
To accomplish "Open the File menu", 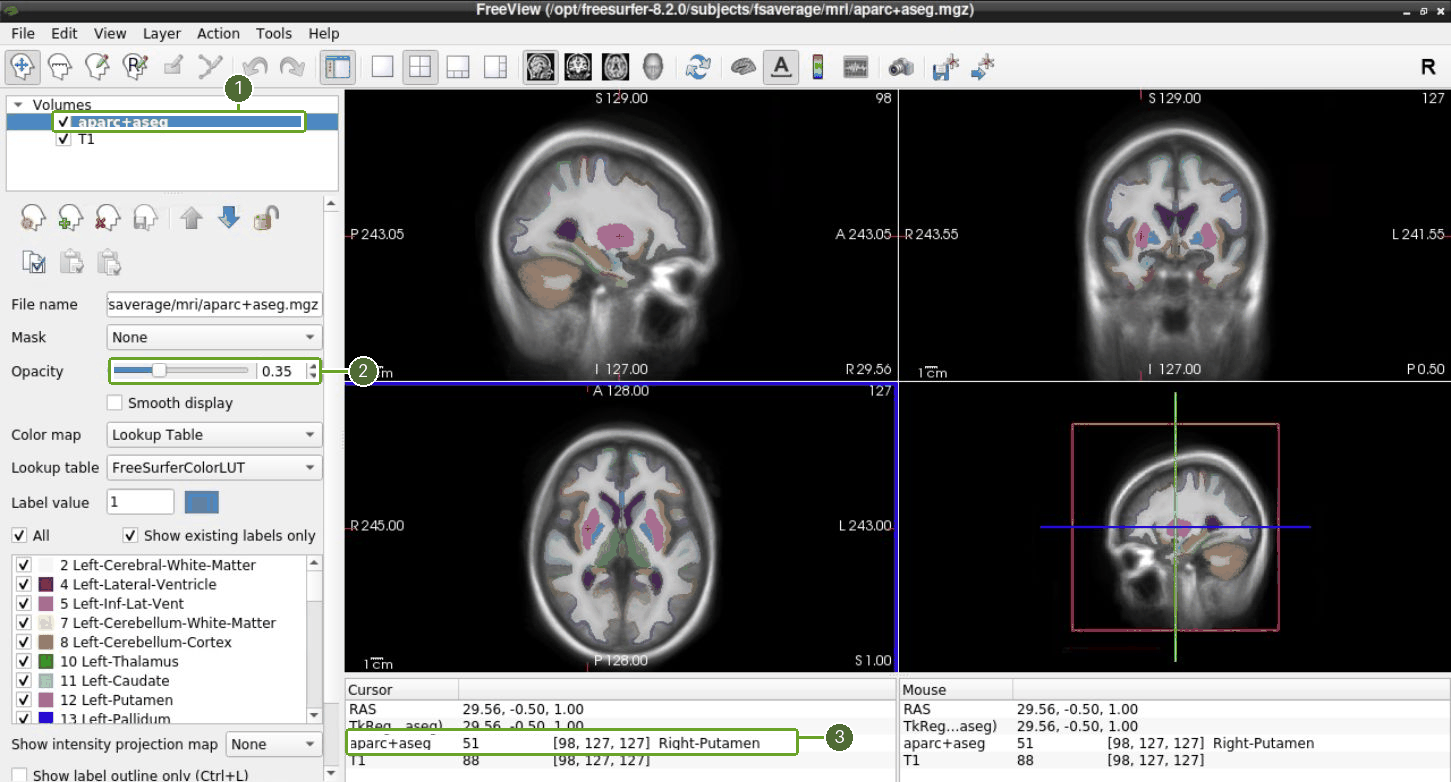I will click(22, 33).
